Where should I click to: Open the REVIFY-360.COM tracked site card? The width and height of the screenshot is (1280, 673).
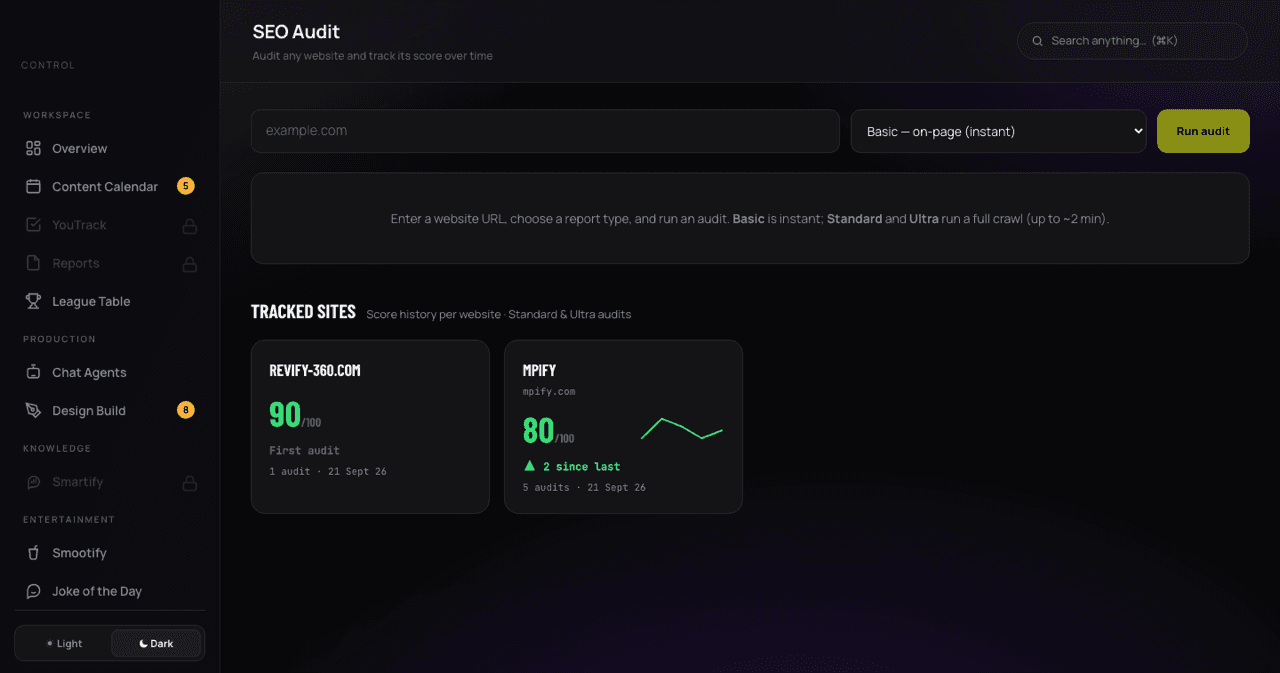point(370,426)
